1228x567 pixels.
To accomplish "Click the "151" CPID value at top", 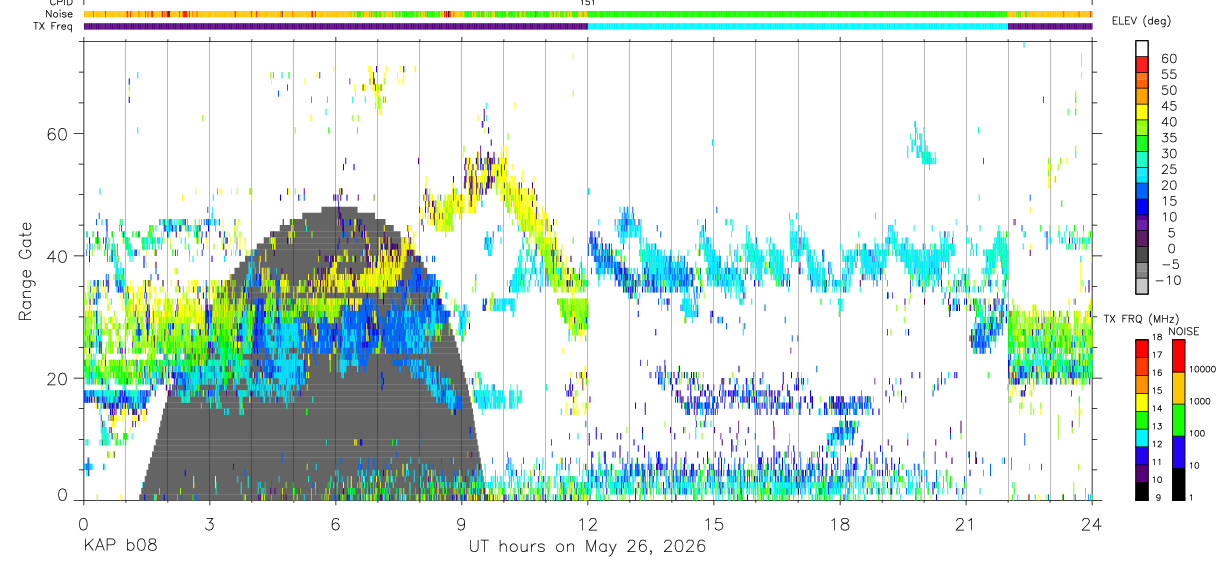I will pyautogui.click(x=588, y=3).
